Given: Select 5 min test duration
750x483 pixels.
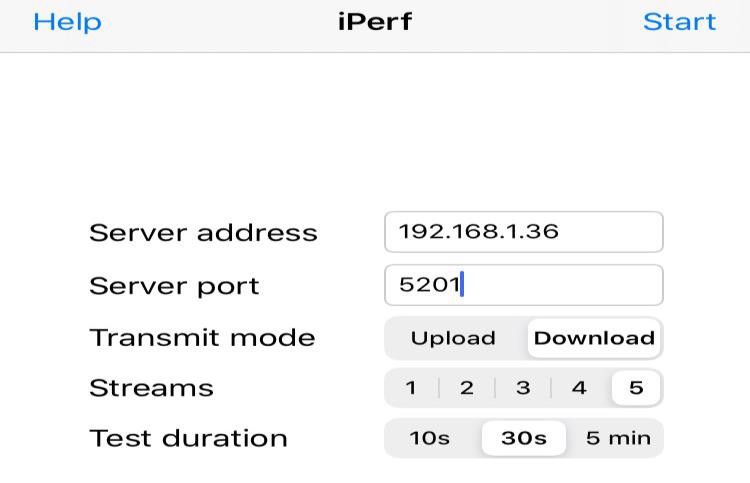Looking at the screenshot, I should (618, 438).
